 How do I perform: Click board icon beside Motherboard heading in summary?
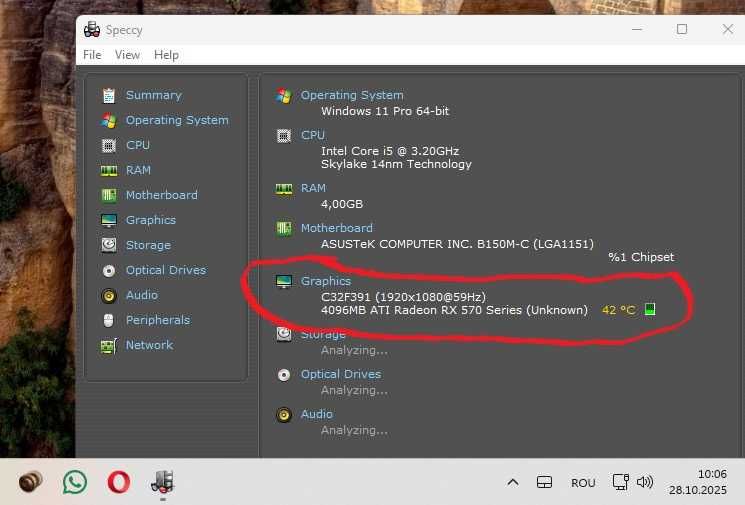(x=284, y=229)
